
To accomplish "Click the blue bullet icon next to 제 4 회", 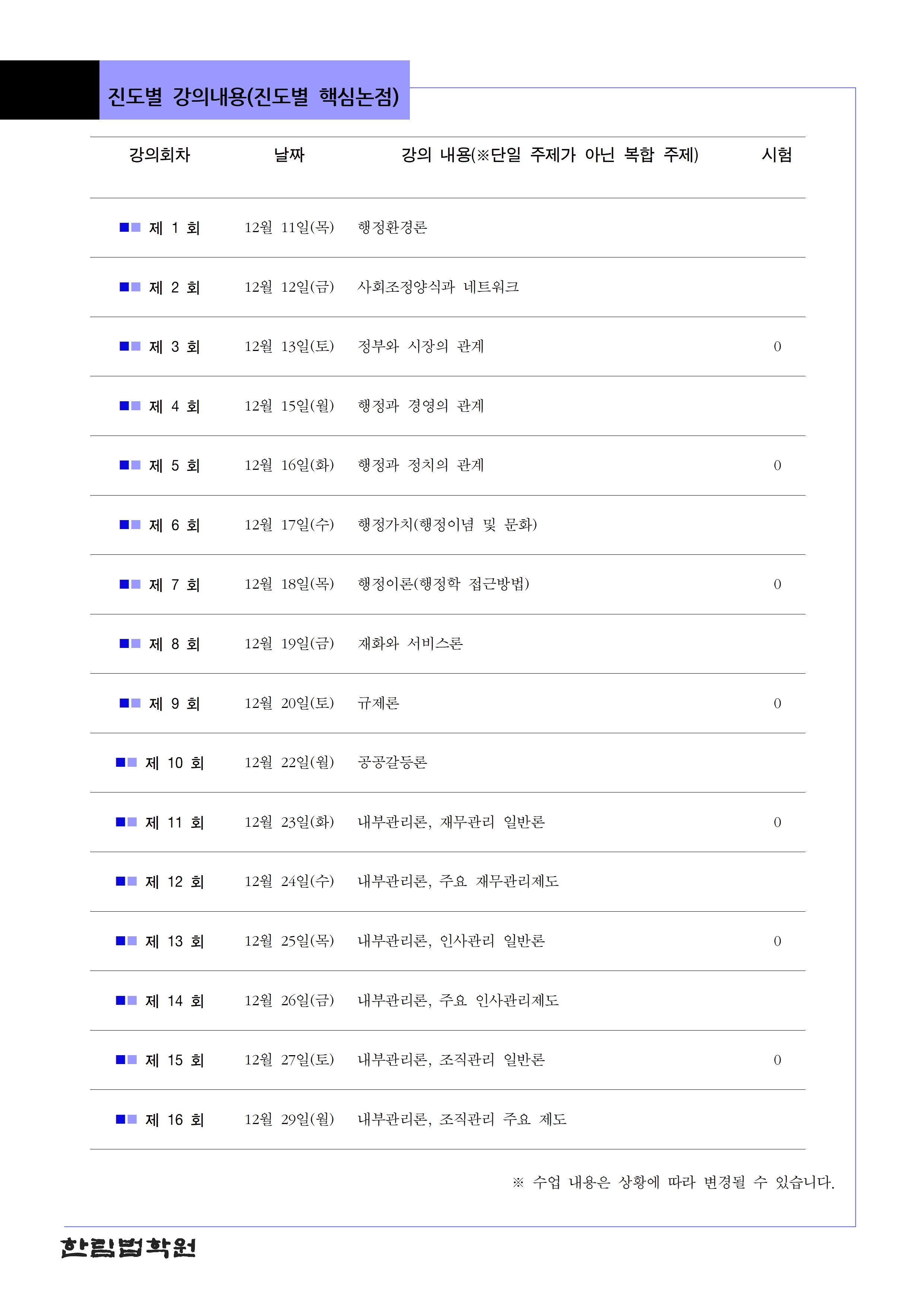I will (130, 406).
